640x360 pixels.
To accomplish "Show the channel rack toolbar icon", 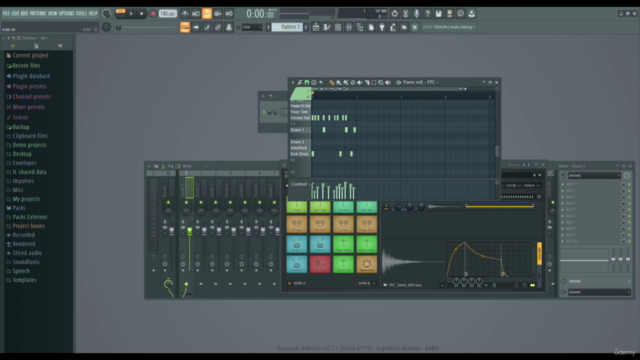I will coord(338,27).
